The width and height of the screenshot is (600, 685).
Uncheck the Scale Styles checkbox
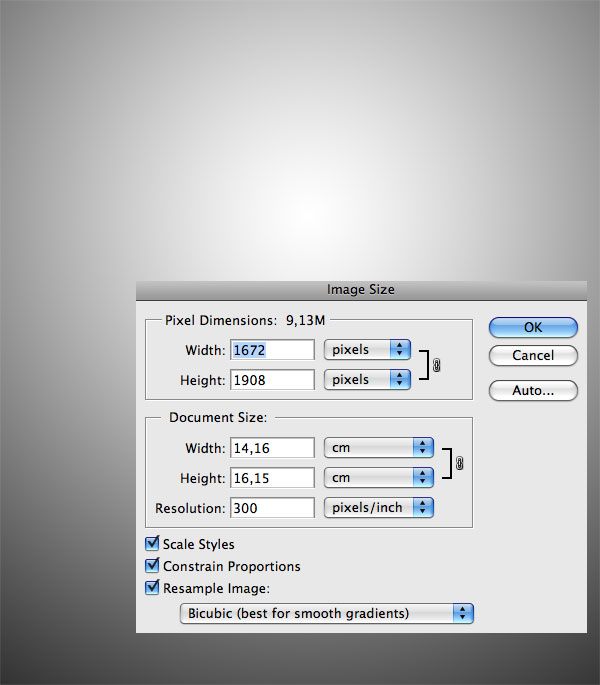click(153, 544)
